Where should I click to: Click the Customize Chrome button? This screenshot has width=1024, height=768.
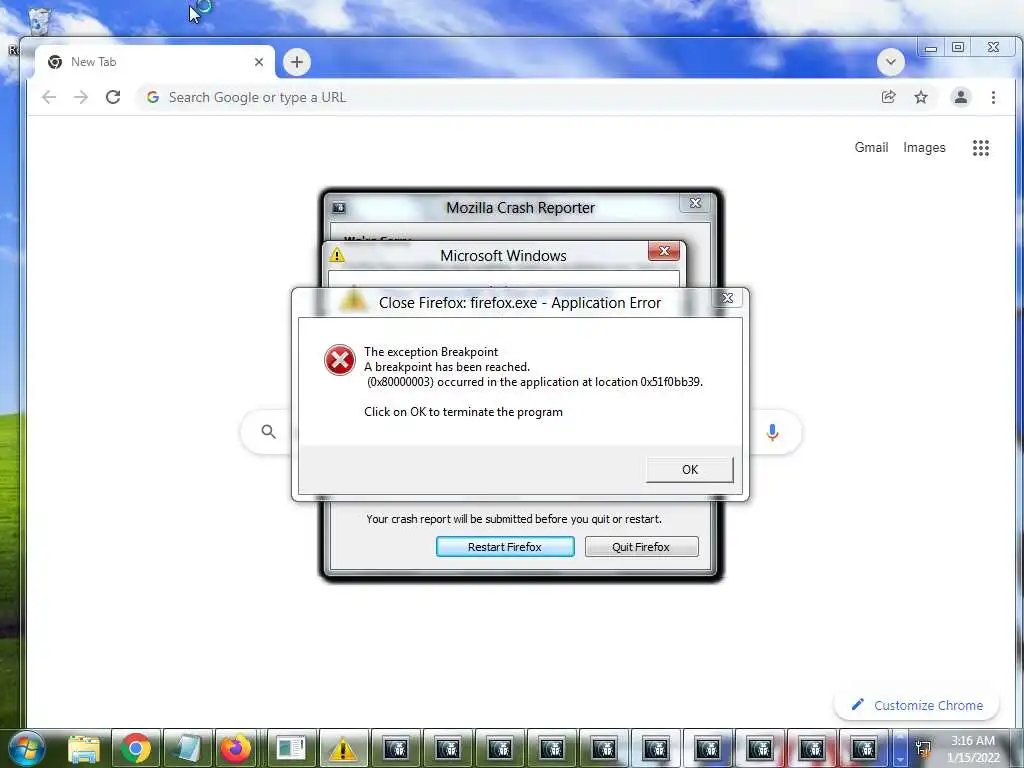click(x=917, y=705)
